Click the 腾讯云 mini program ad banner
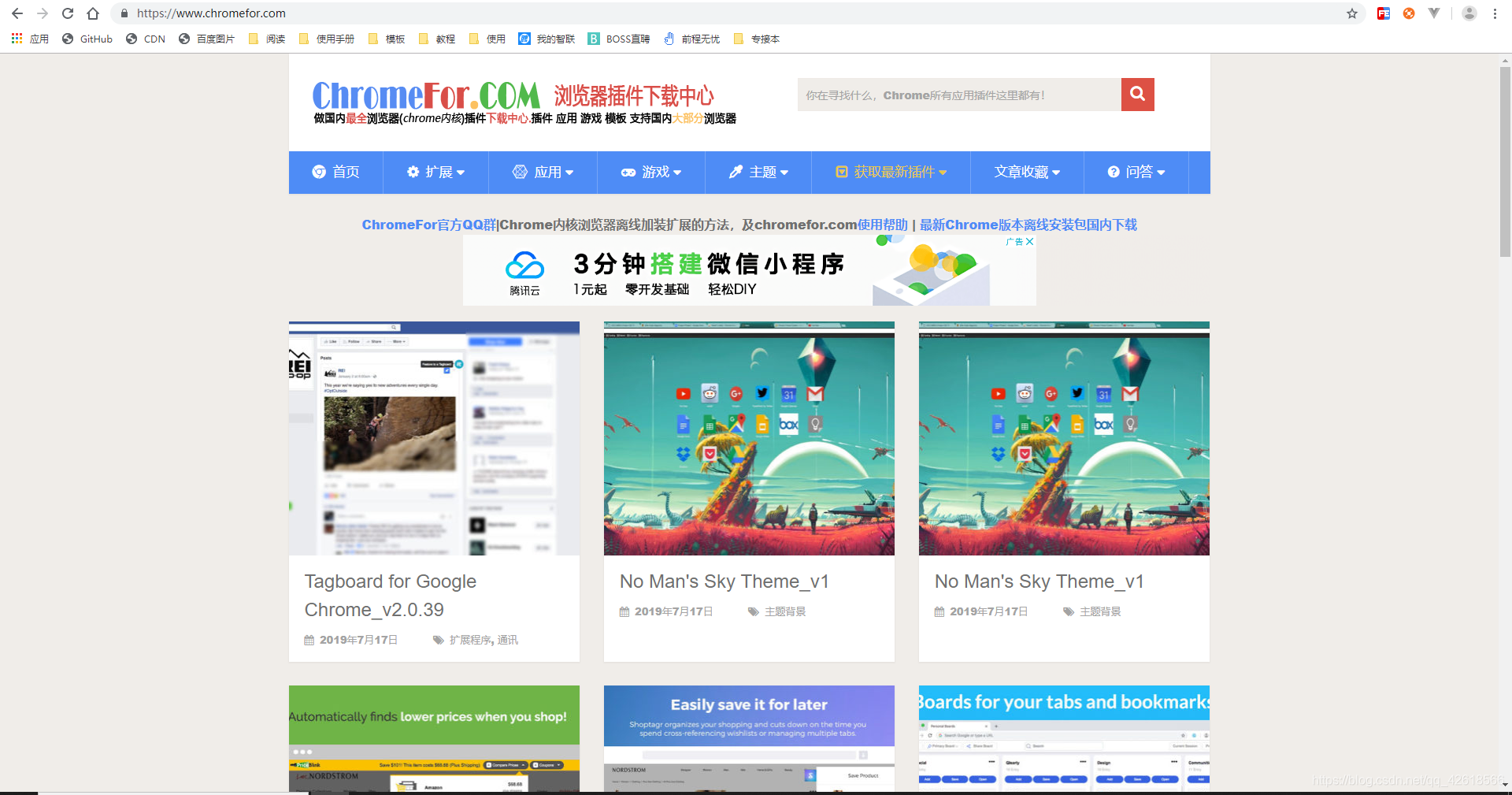 click(749, 270)
